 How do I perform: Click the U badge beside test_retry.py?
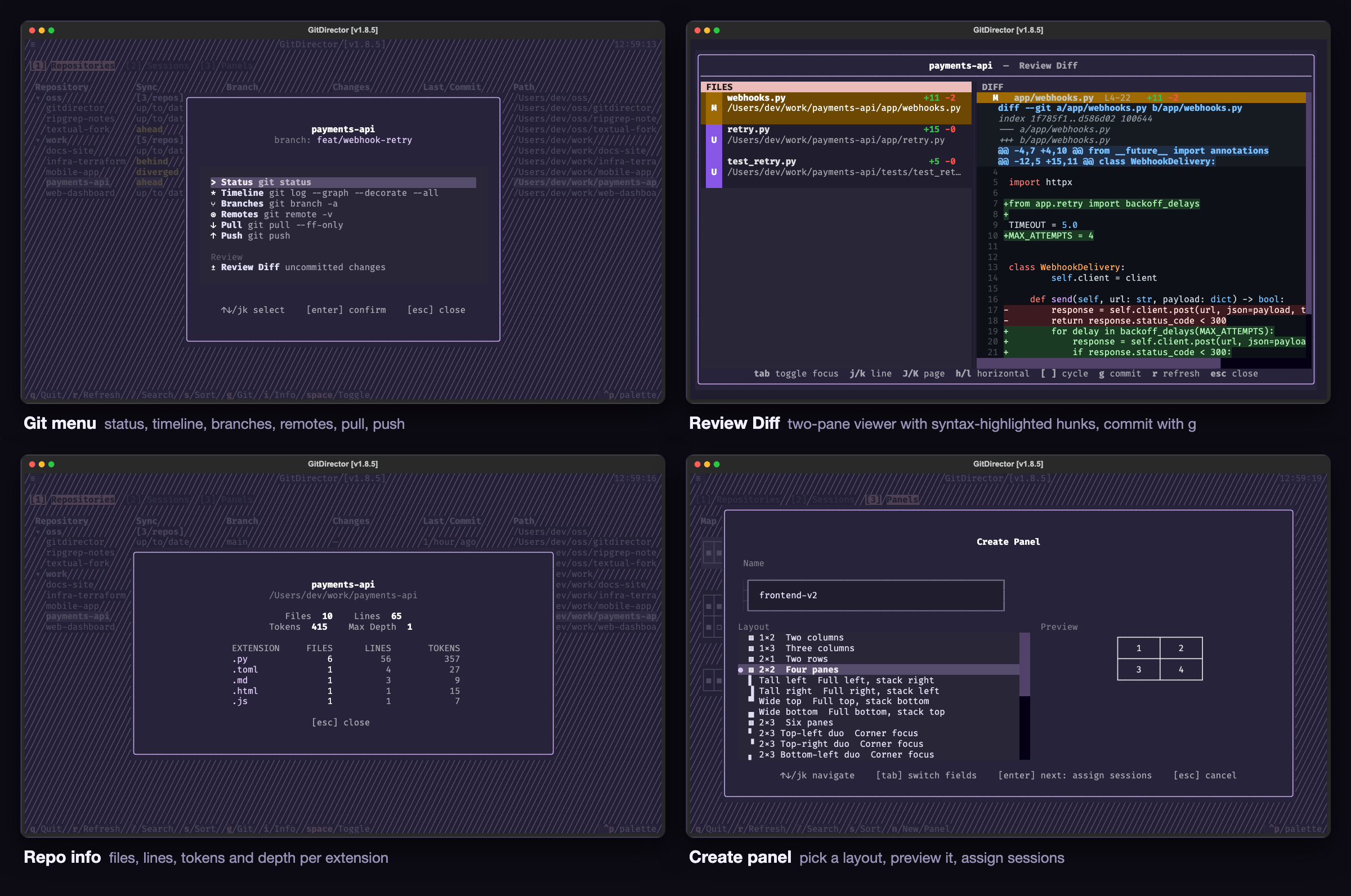(714, 172)
